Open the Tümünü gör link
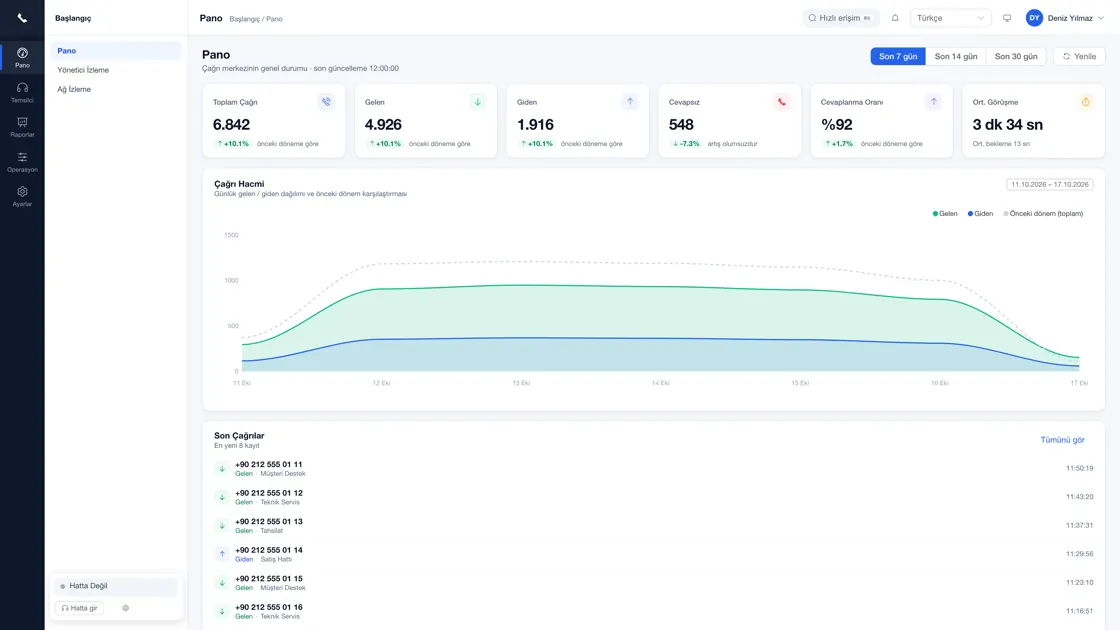This screenshot has width=1120, height=630. (1062, 440)
